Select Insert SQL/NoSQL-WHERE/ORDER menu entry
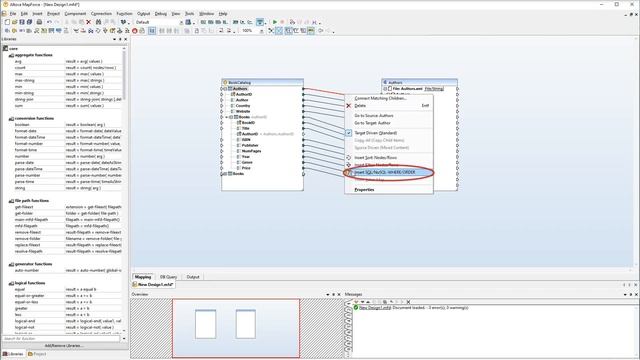 (389, 172)
